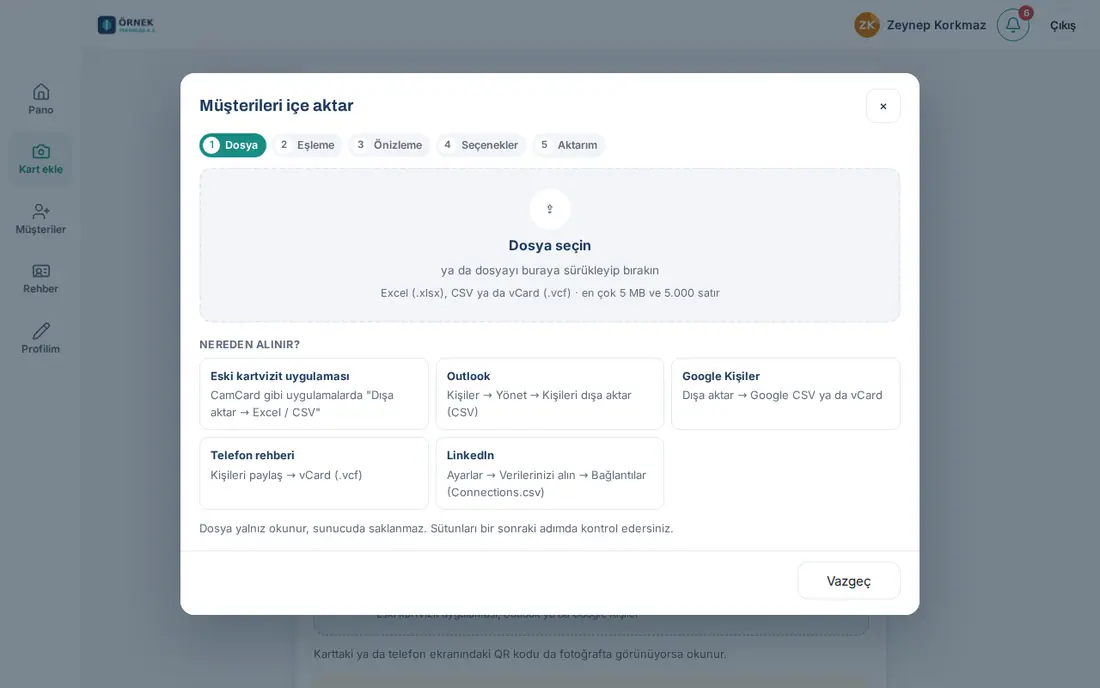This screenshot has height=688, width=1100.
Task: Close the Müşterileri içe aktar dialog
Action: tap(883, 106)
